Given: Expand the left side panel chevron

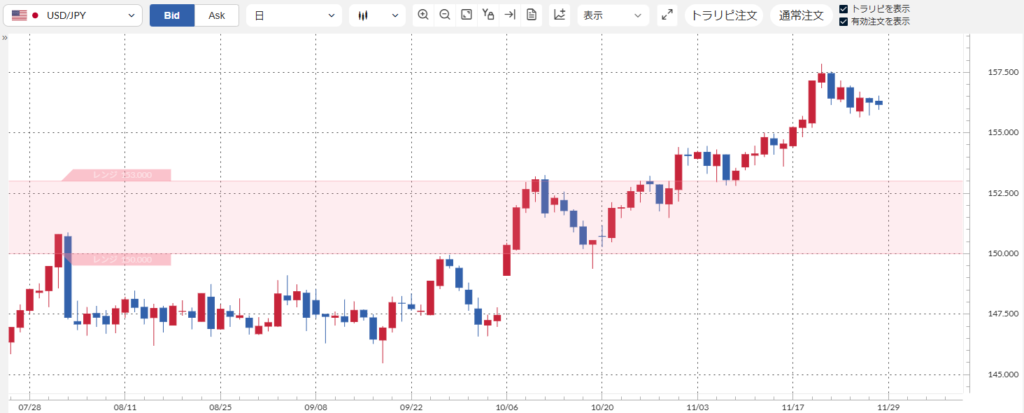Looking at the screenshot, I should (x=5, y=37).
